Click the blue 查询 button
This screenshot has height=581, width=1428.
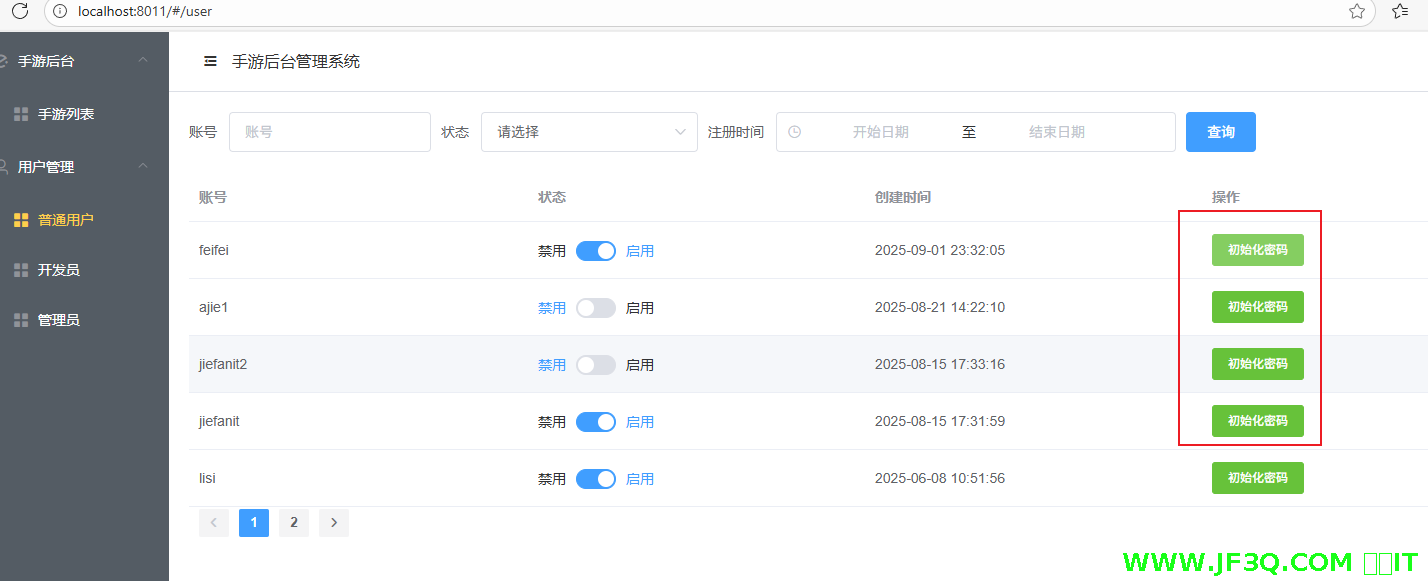pyautogui.click(x=1220, y=132)
